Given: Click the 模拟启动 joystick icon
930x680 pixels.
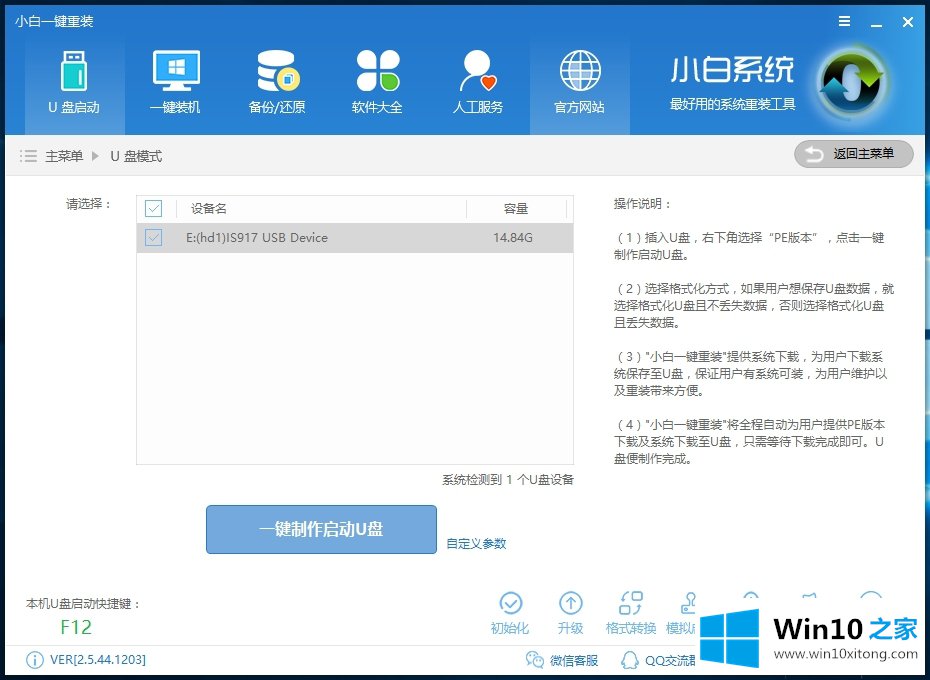Looking at the screenshot, I should click(x=689, y=603).
